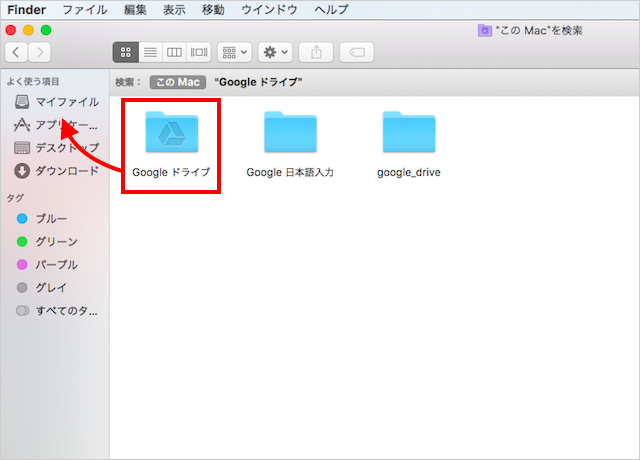Select the google_drive folder icon
The height and width of the screenshot is (460, 640).
tap(409, 132)
